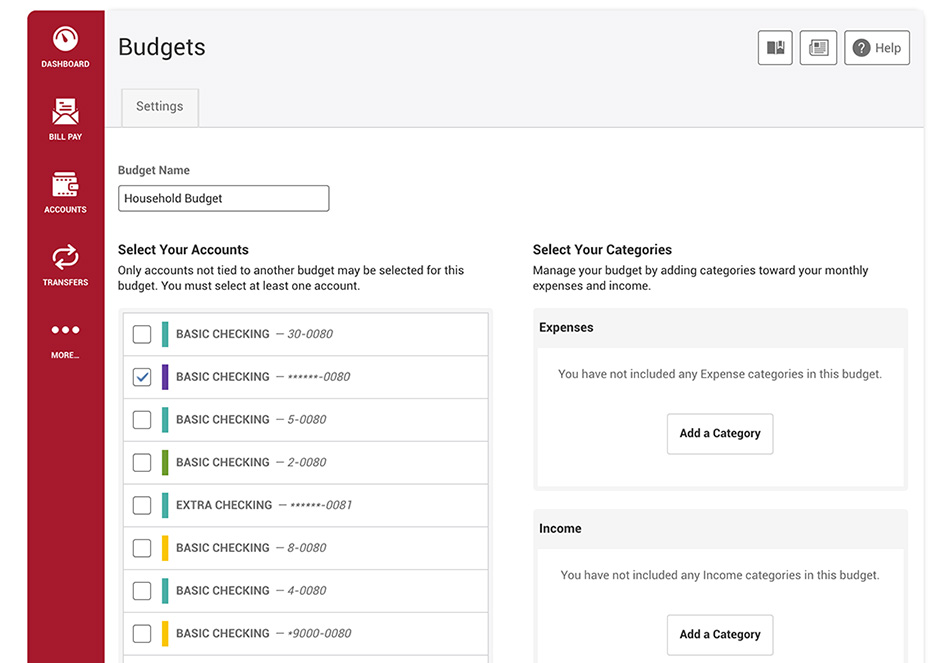This screenshot has width=950, height=663.
Task: Check the Basic Checking 30-0080 box
Action: [x=142, y=334]
